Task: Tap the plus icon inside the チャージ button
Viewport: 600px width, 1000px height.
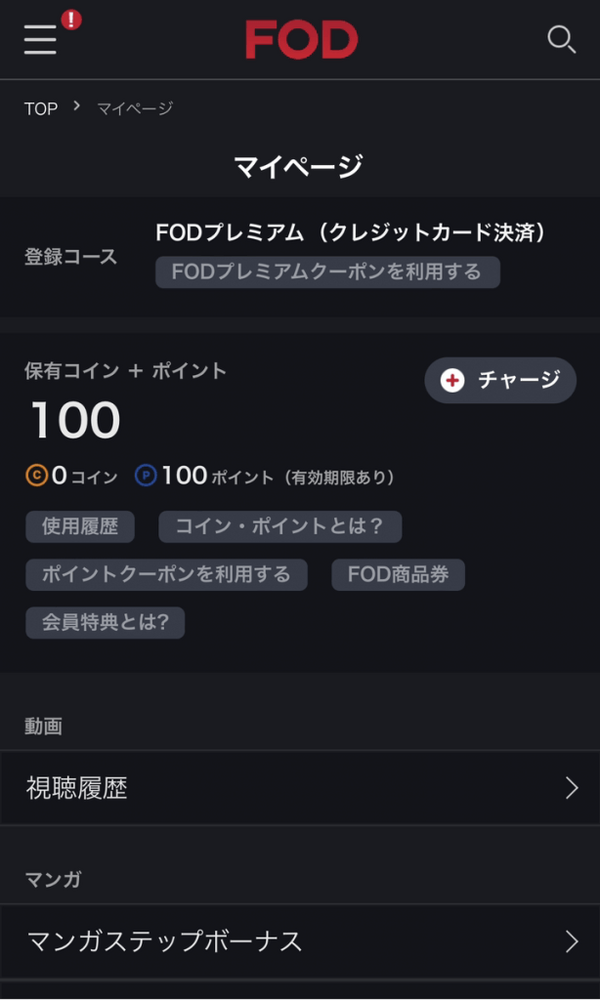Action: click(x=452, y=380)
